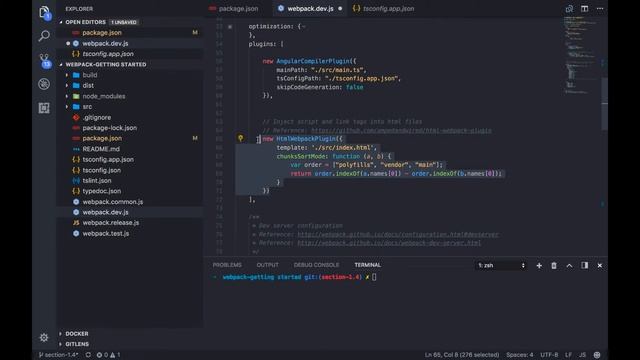Open the Explorer view in activity bar
The height and width of the screenshot is (360, 640).
coord(44,13)
